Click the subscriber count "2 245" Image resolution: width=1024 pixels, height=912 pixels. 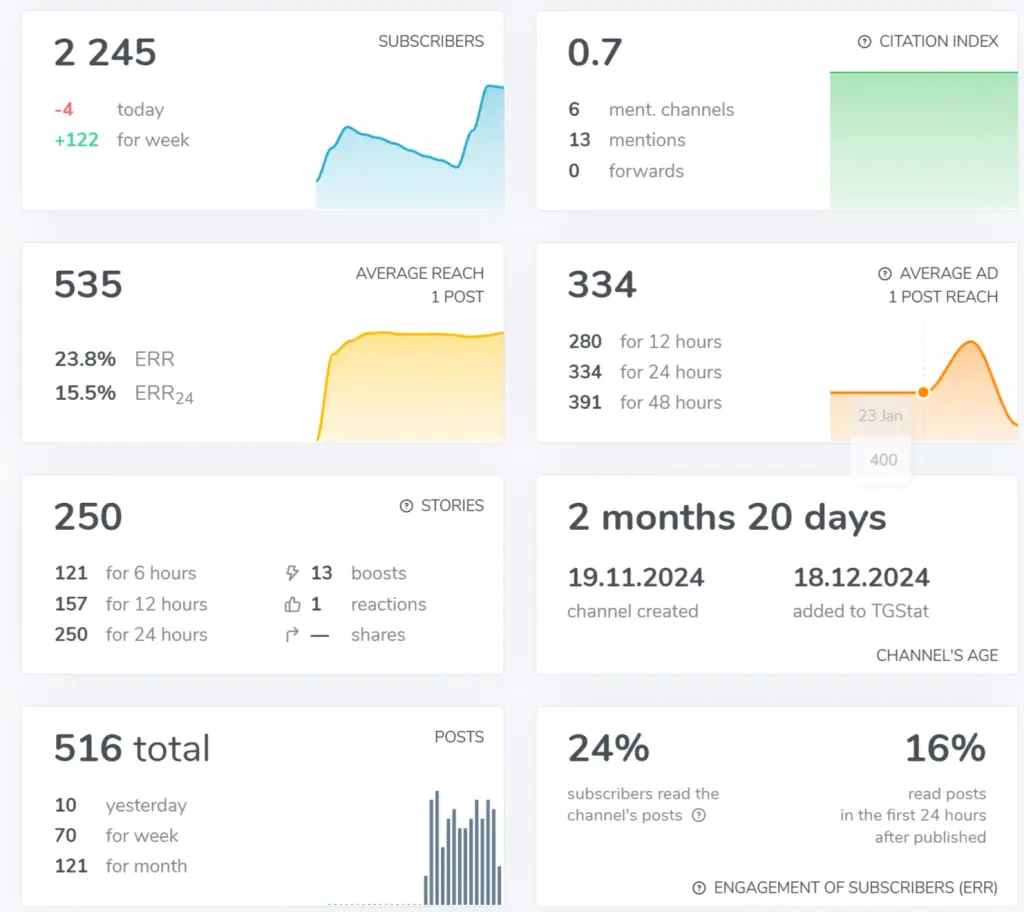tap(105, 52)
